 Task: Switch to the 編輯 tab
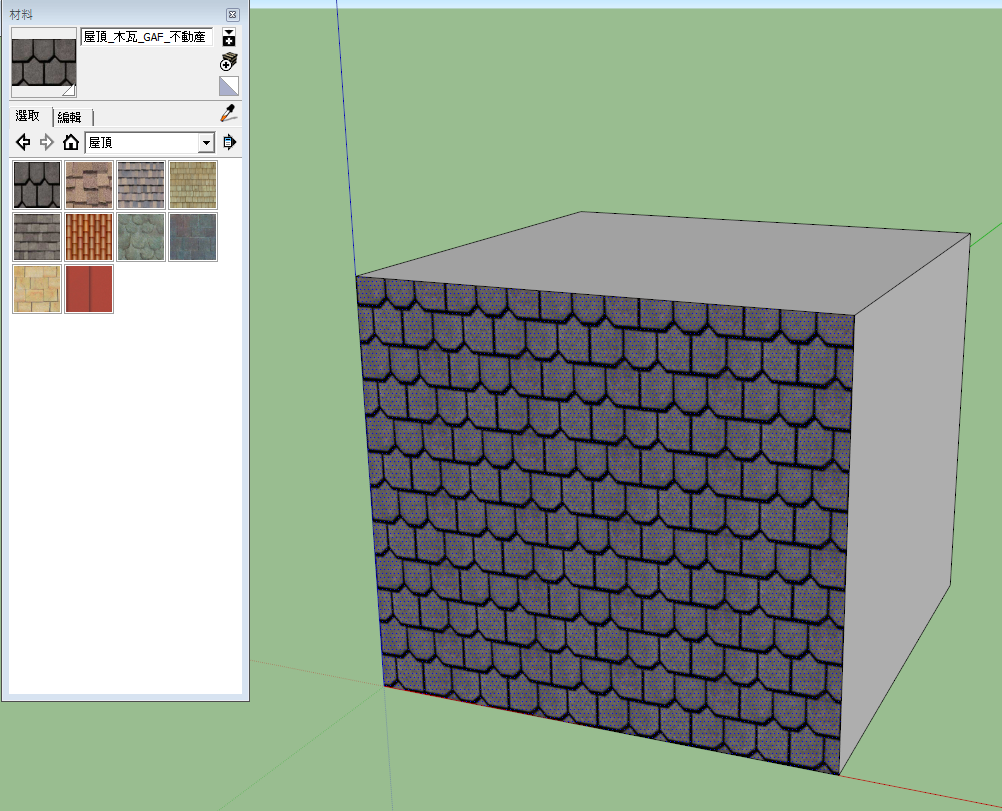pyautogui.click(x=70, y=118)
